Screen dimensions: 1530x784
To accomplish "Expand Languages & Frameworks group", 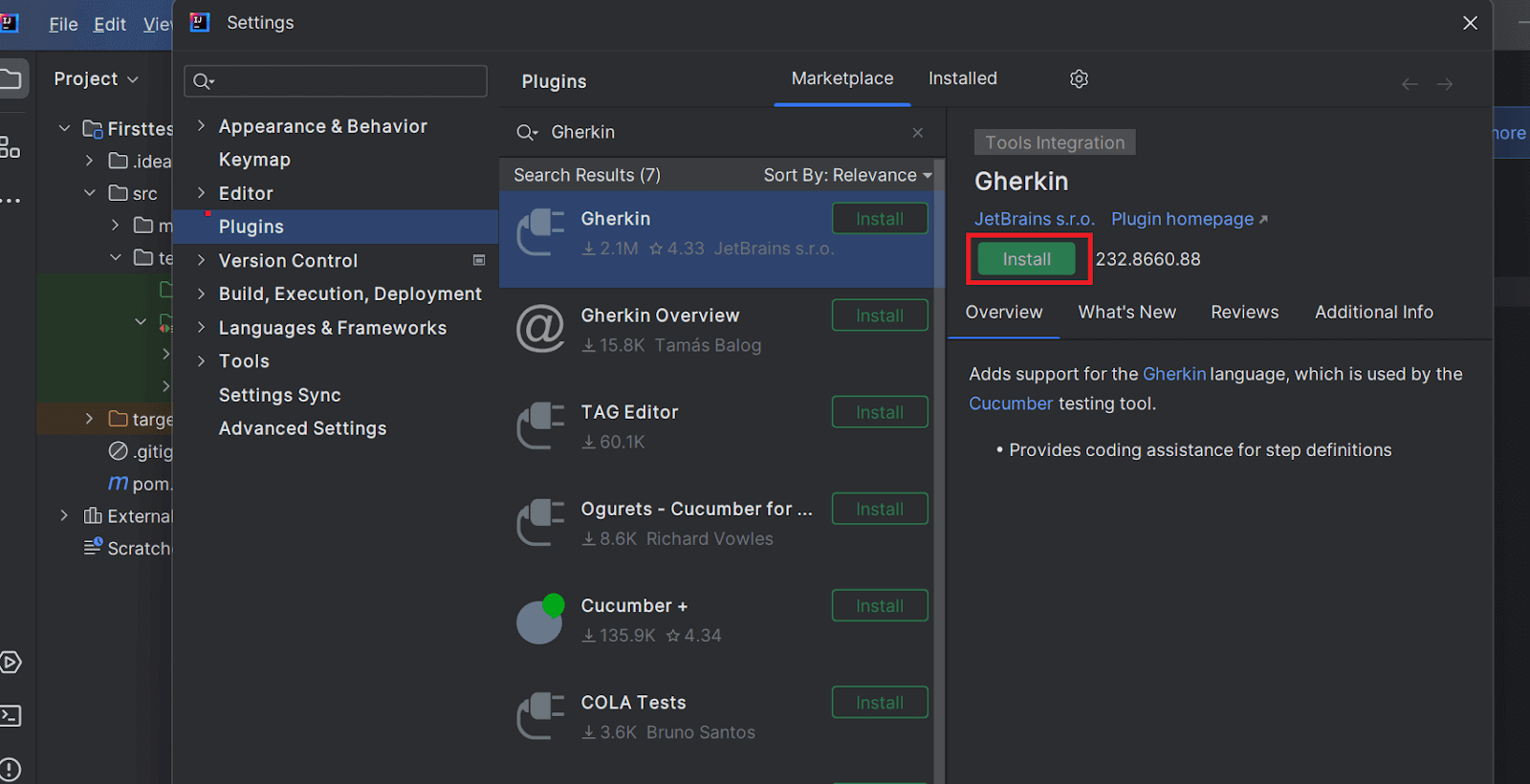I will click(201, 327).
